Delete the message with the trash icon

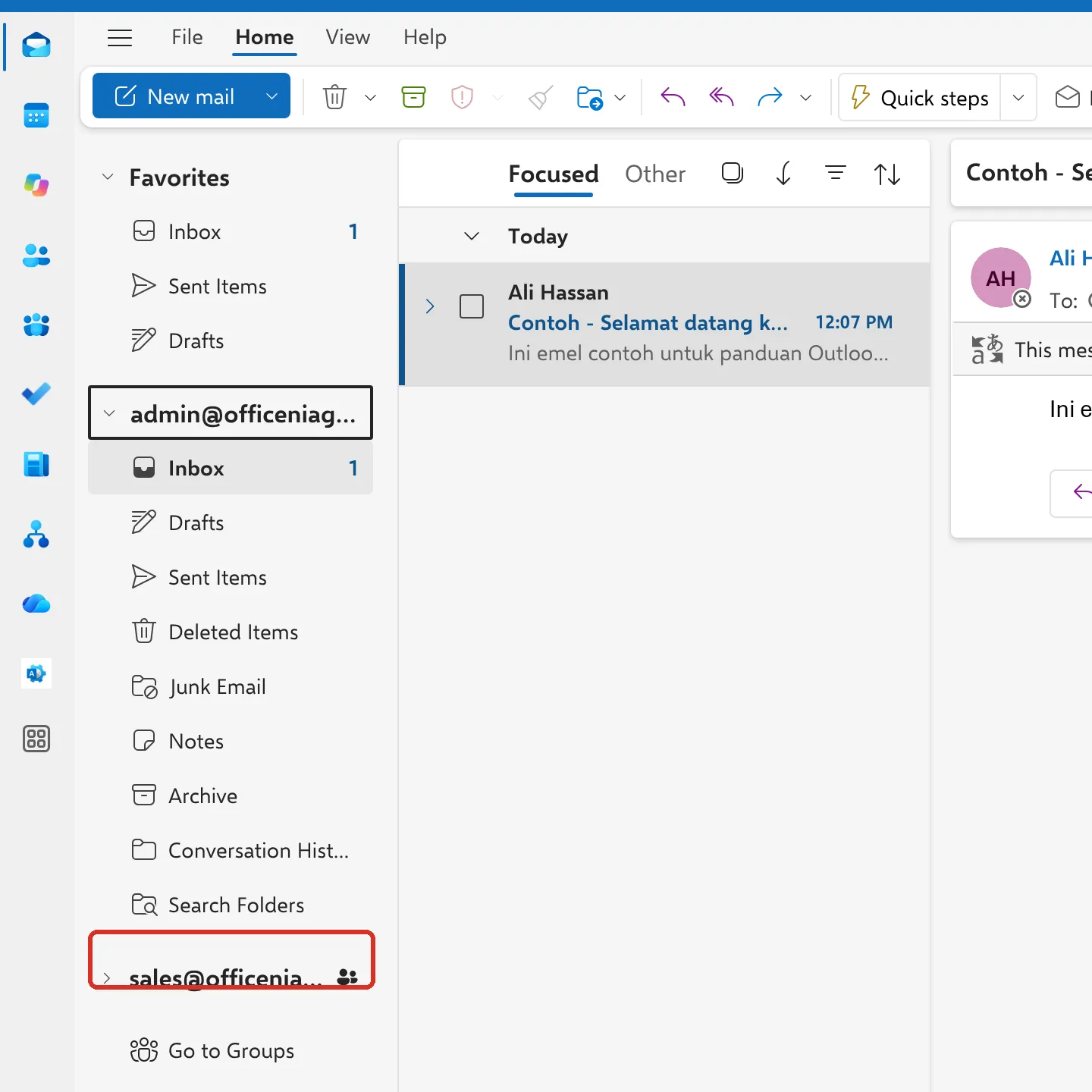point(334,97)
